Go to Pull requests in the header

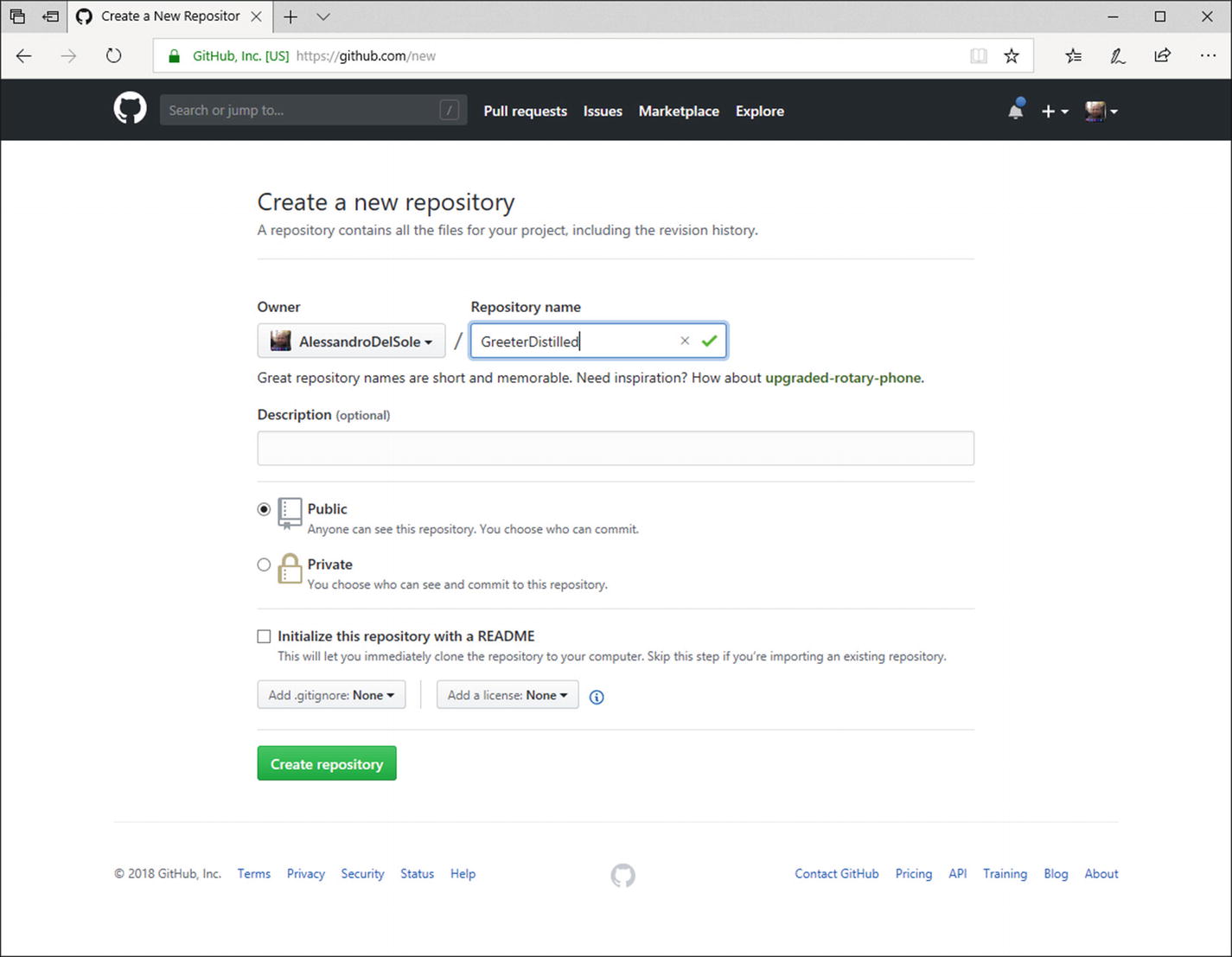coord(525,111)
